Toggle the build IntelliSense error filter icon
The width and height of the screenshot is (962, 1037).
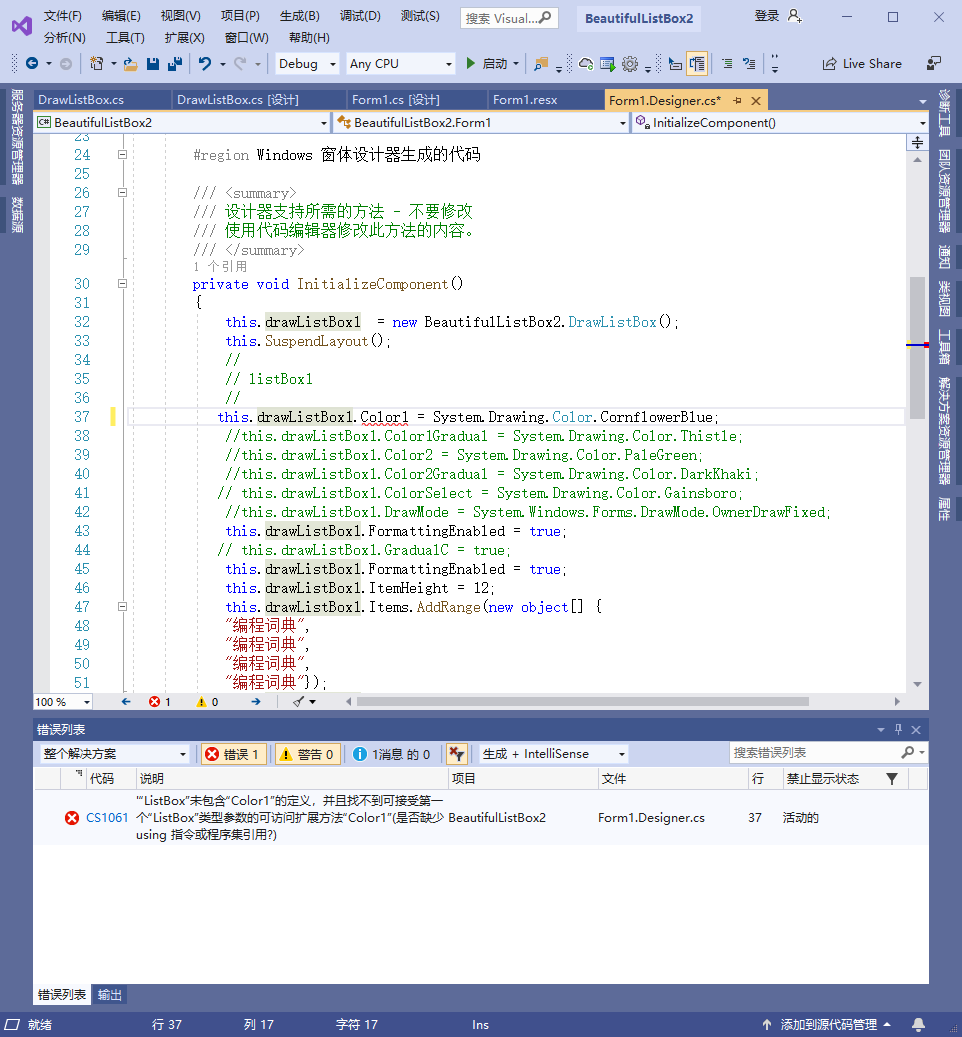pyautogui.click(x=457, y=754)
